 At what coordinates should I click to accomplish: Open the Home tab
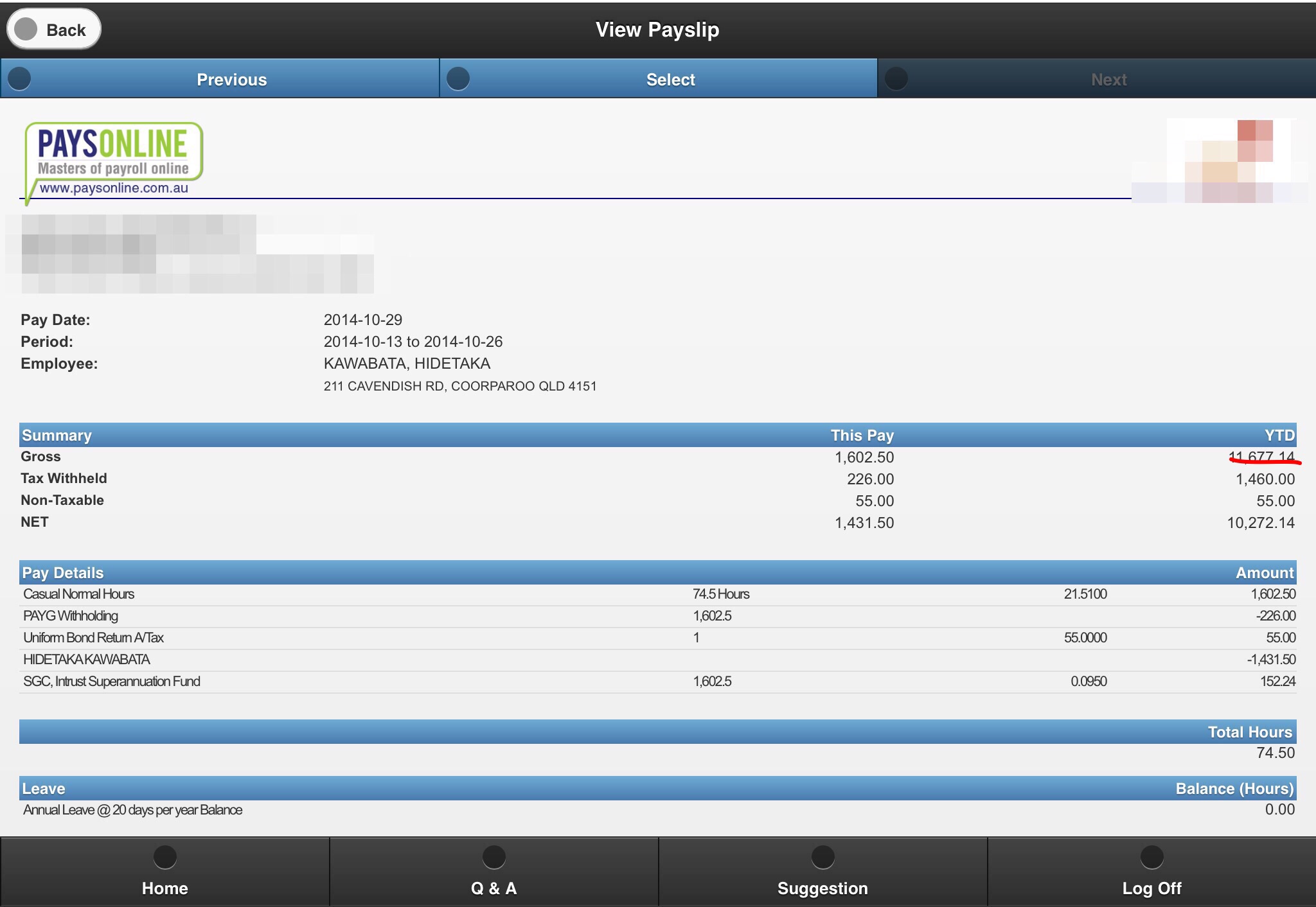164,888
